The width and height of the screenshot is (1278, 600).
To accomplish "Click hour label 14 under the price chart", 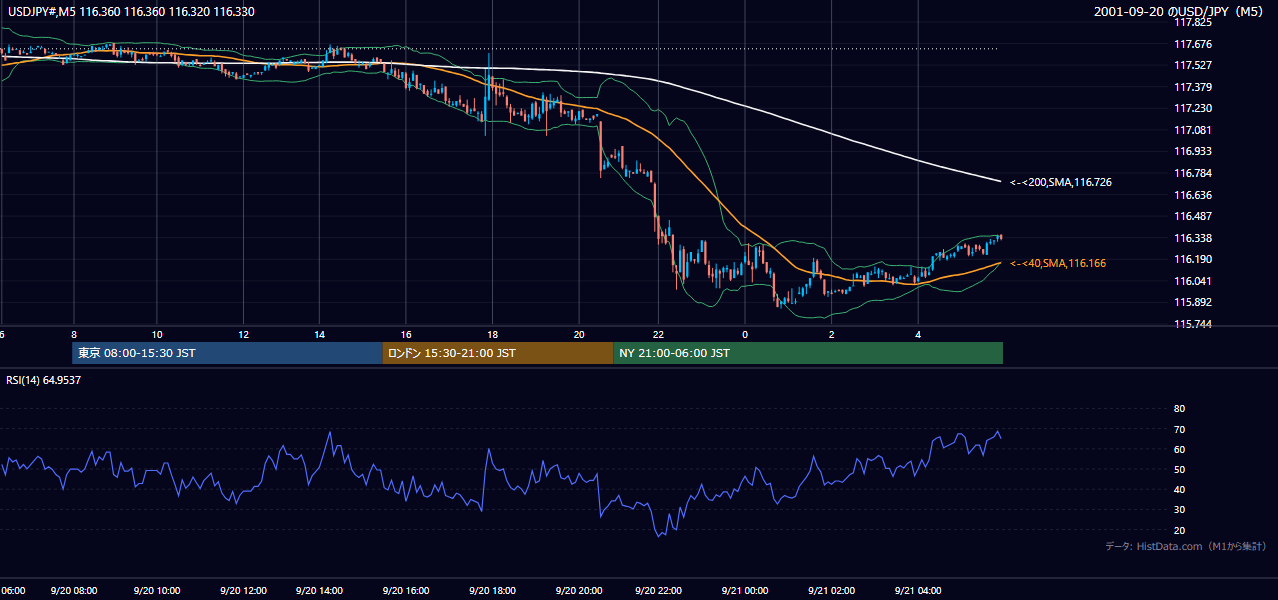I will (x=320, y=334).
